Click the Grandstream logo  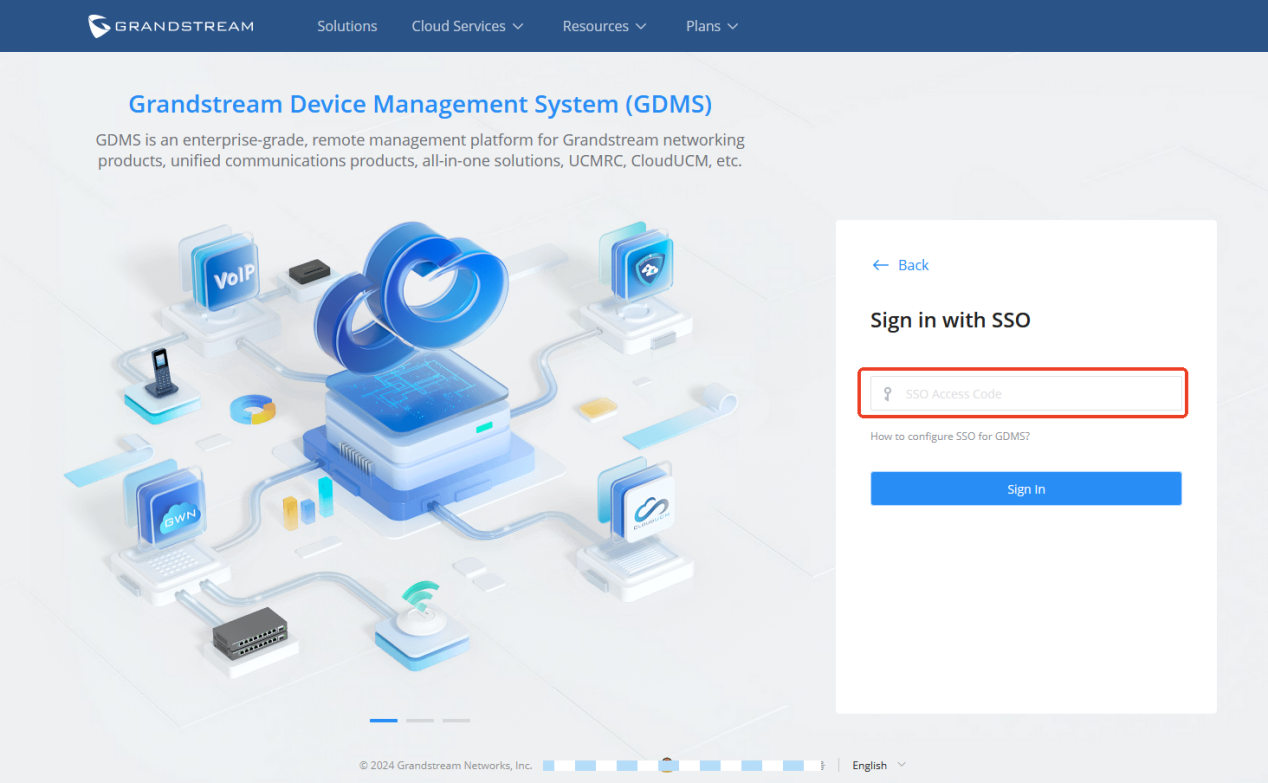tap(171, 26)
